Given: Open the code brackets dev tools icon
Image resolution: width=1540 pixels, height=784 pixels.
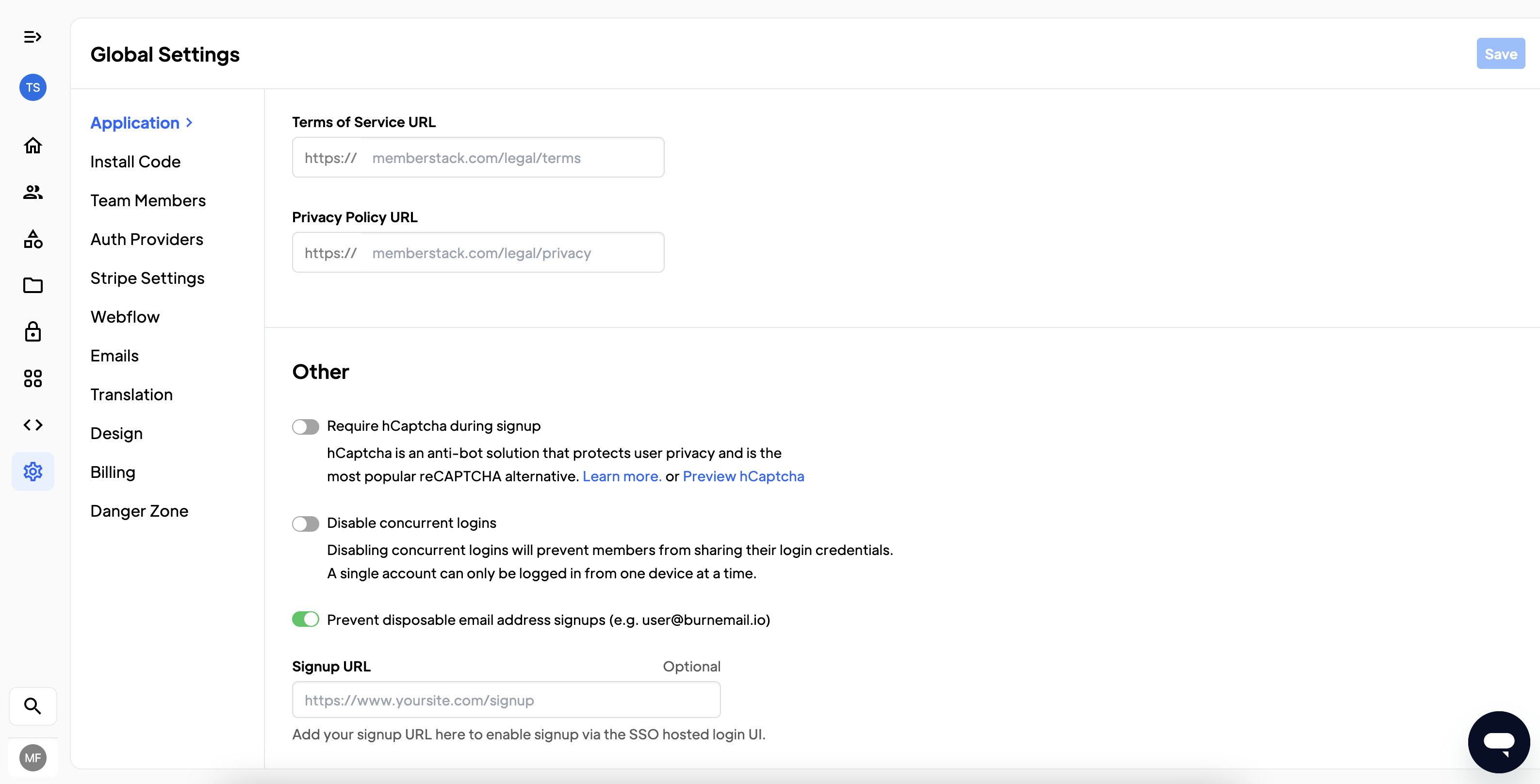Looking at the screenshot, I should 33,425.
